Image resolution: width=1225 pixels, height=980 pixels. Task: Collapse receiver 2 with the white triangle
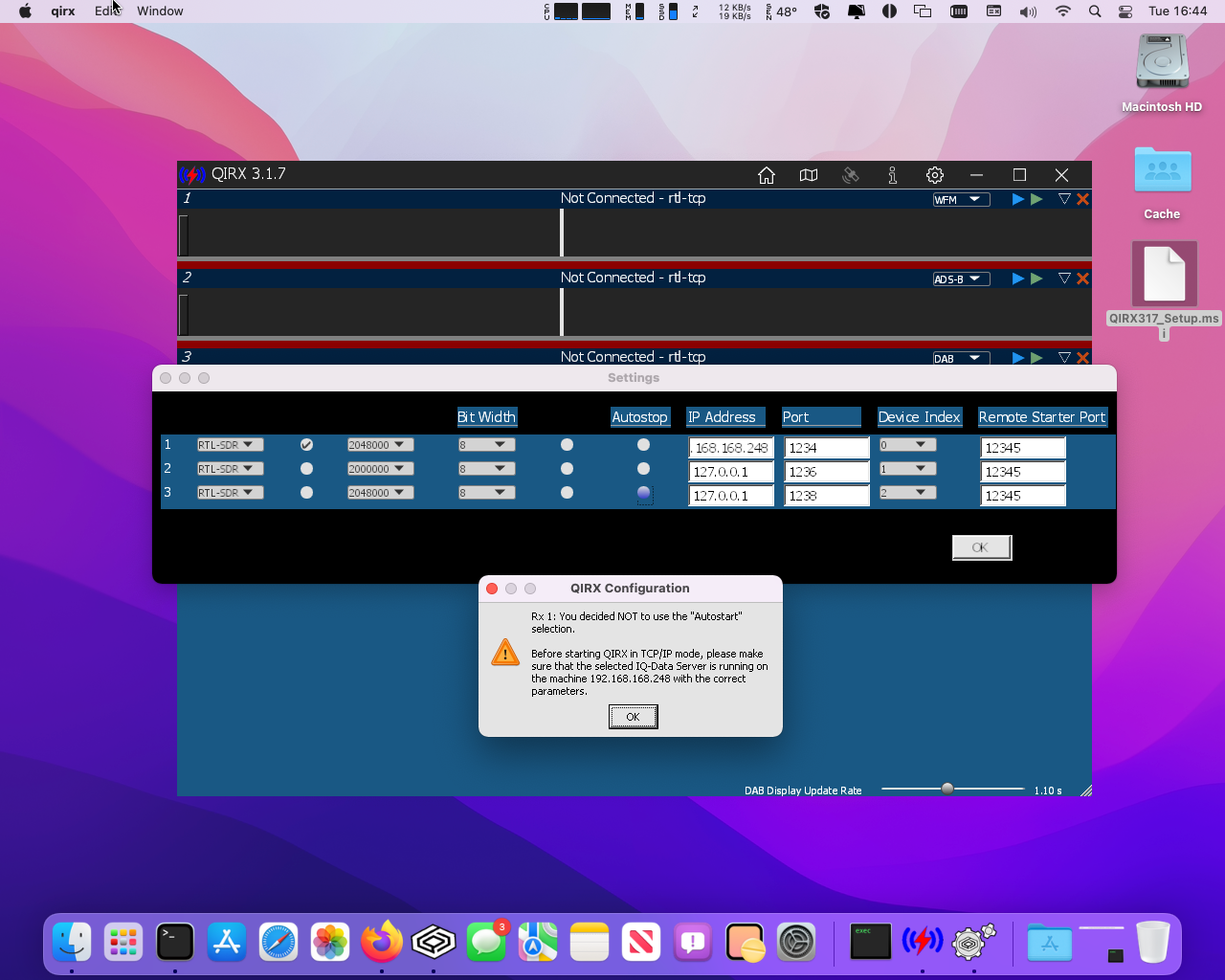point(1064,278)
